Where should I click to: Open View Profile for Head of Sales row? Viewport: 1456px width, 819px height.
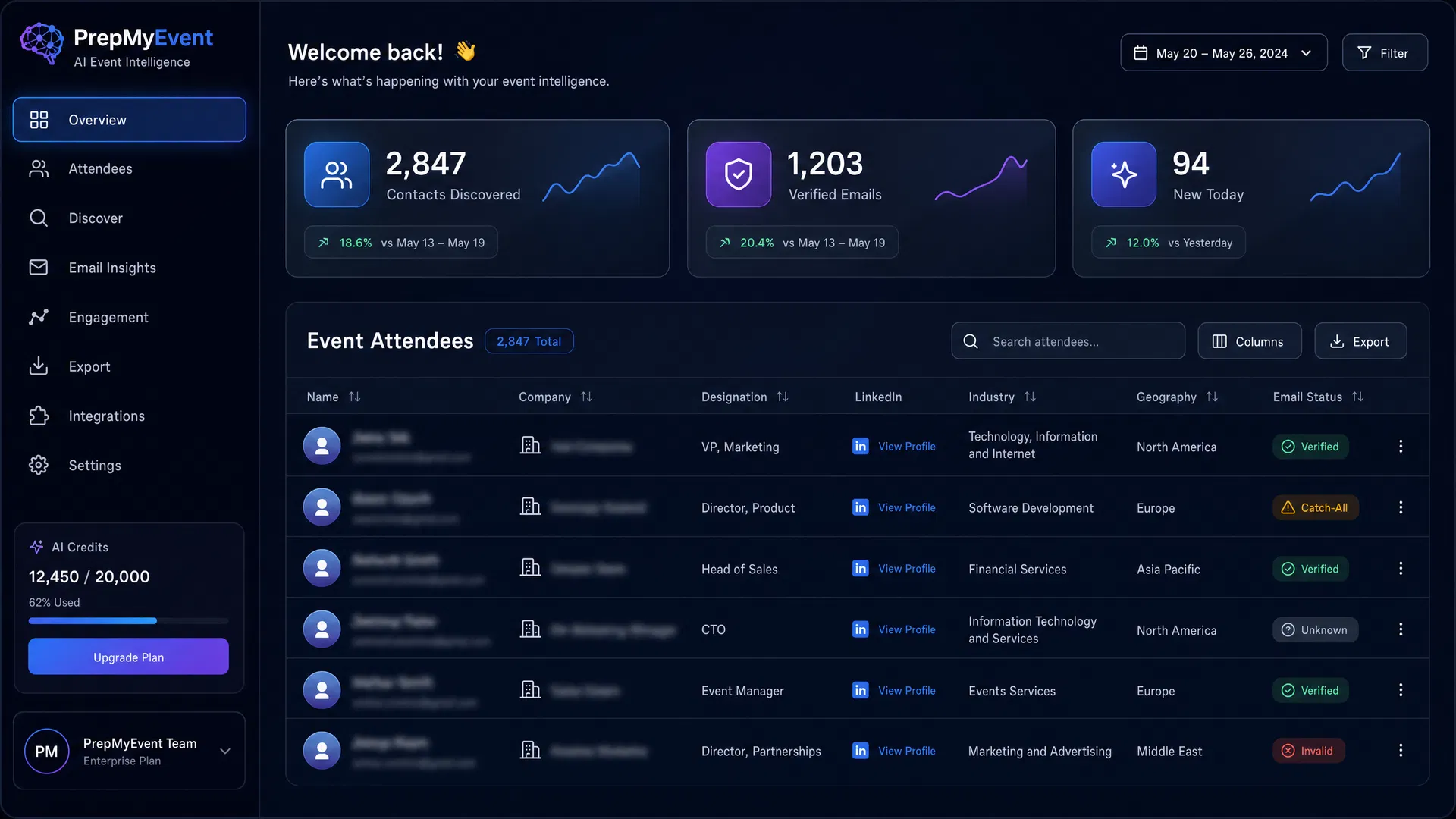click(907, 569)
